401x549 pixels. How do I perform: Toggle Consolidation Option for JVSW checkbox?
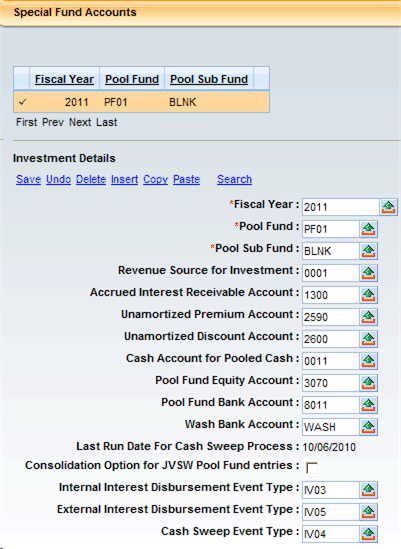(x=312, y=468)
